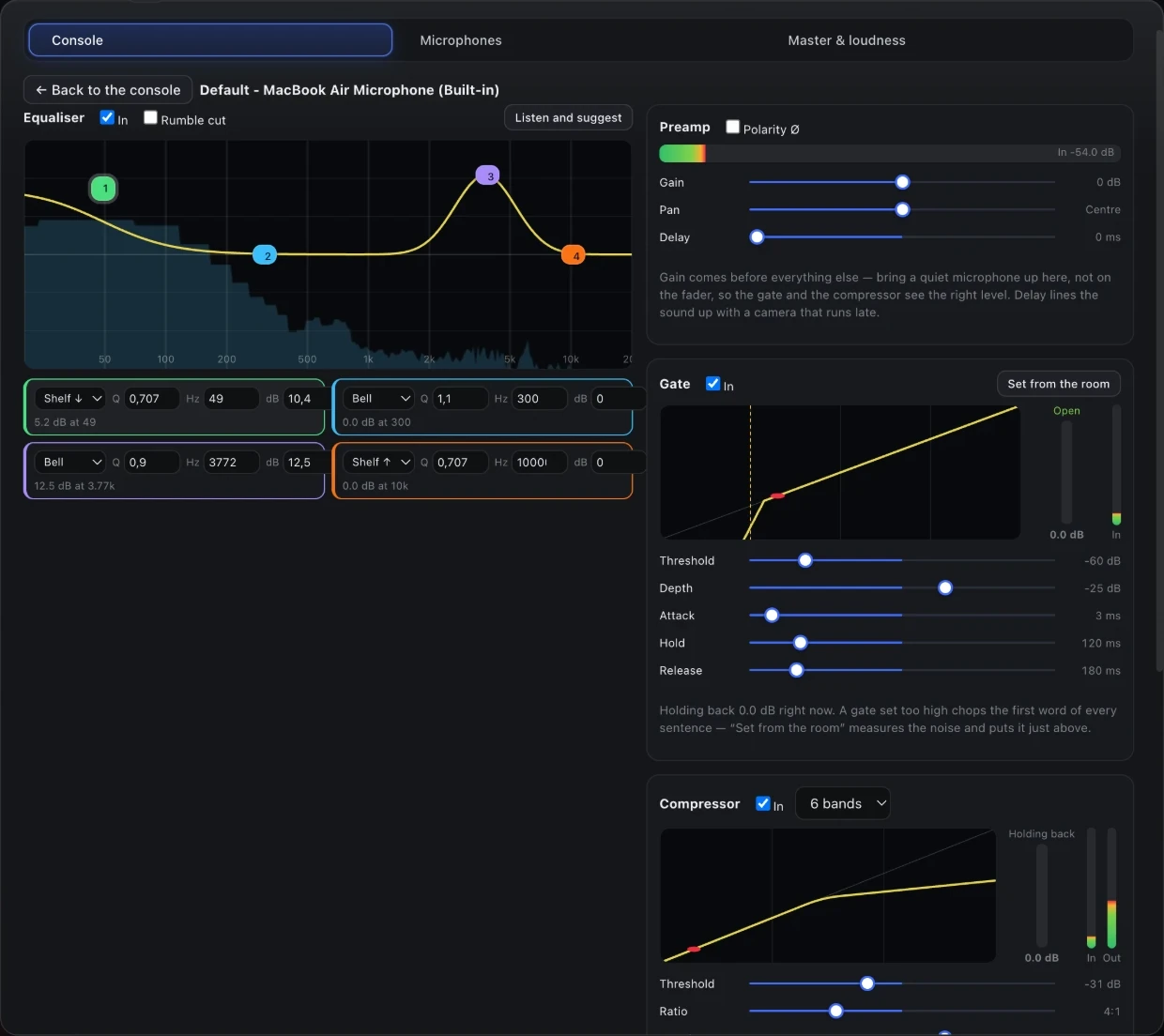Select EQ band node 1 on the curve
The image size is (1164, 1036).
coord(104,189)
